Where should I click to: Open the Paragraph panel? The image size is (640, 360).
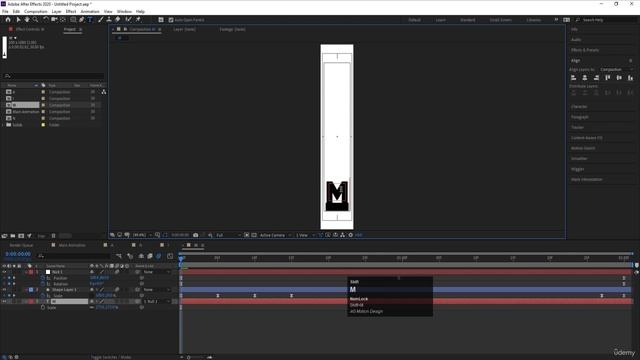pyautogui.click(x=580, y=117)
